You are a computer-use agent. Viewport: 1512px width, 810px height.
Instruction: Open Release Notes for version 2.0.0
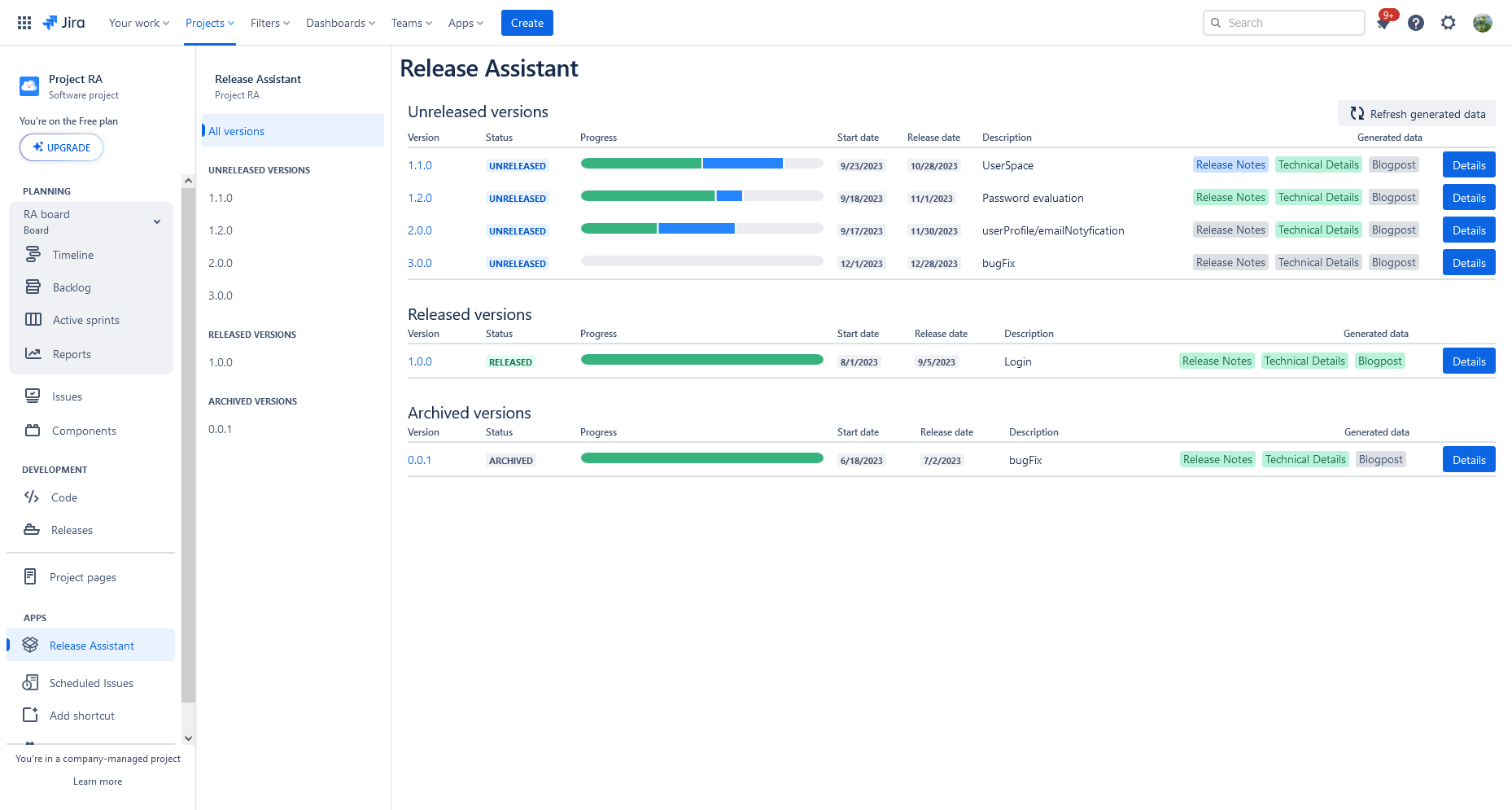(1230, 230)
